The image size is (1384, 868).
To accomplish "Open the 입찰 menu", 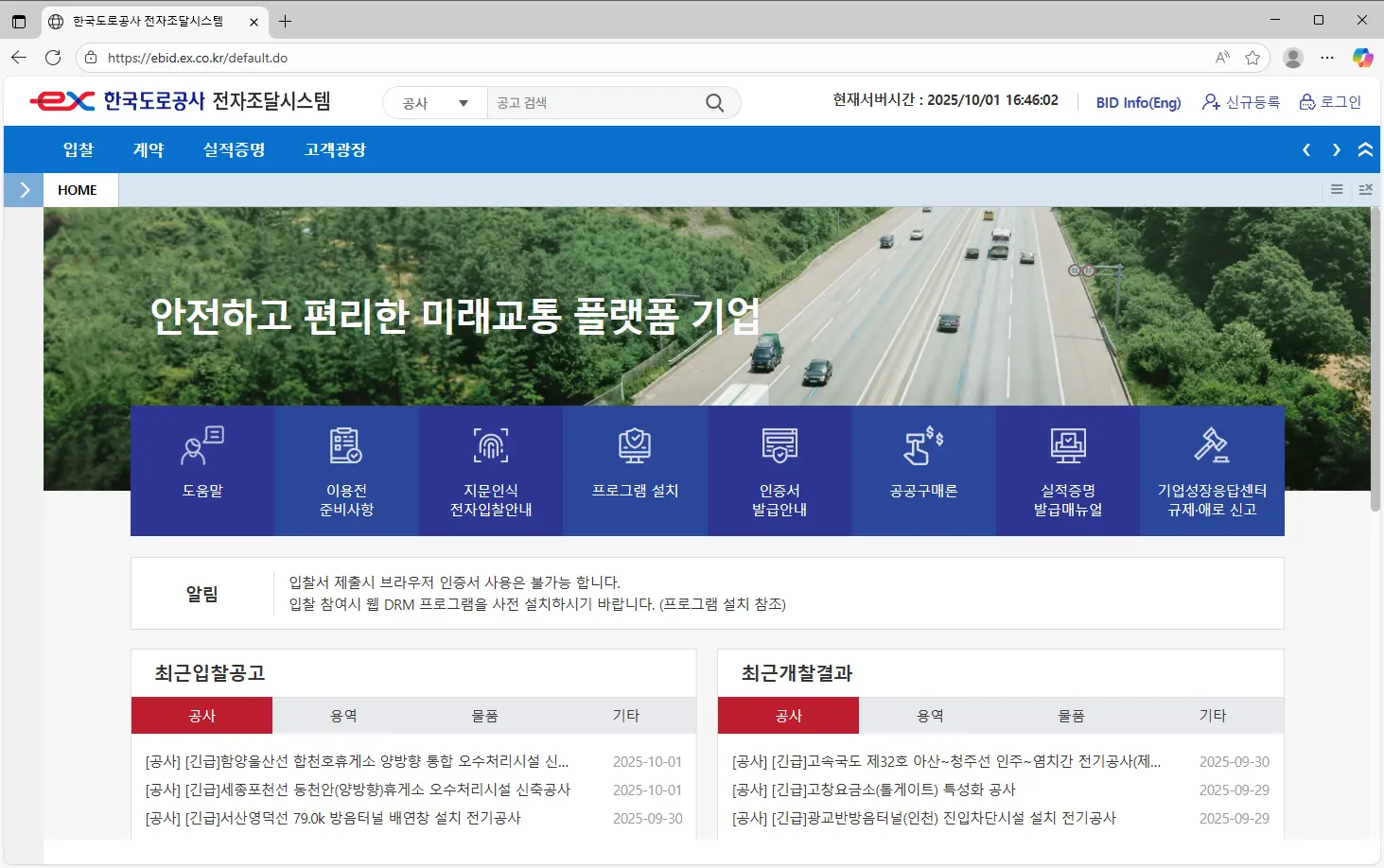I will coord(78,149).
